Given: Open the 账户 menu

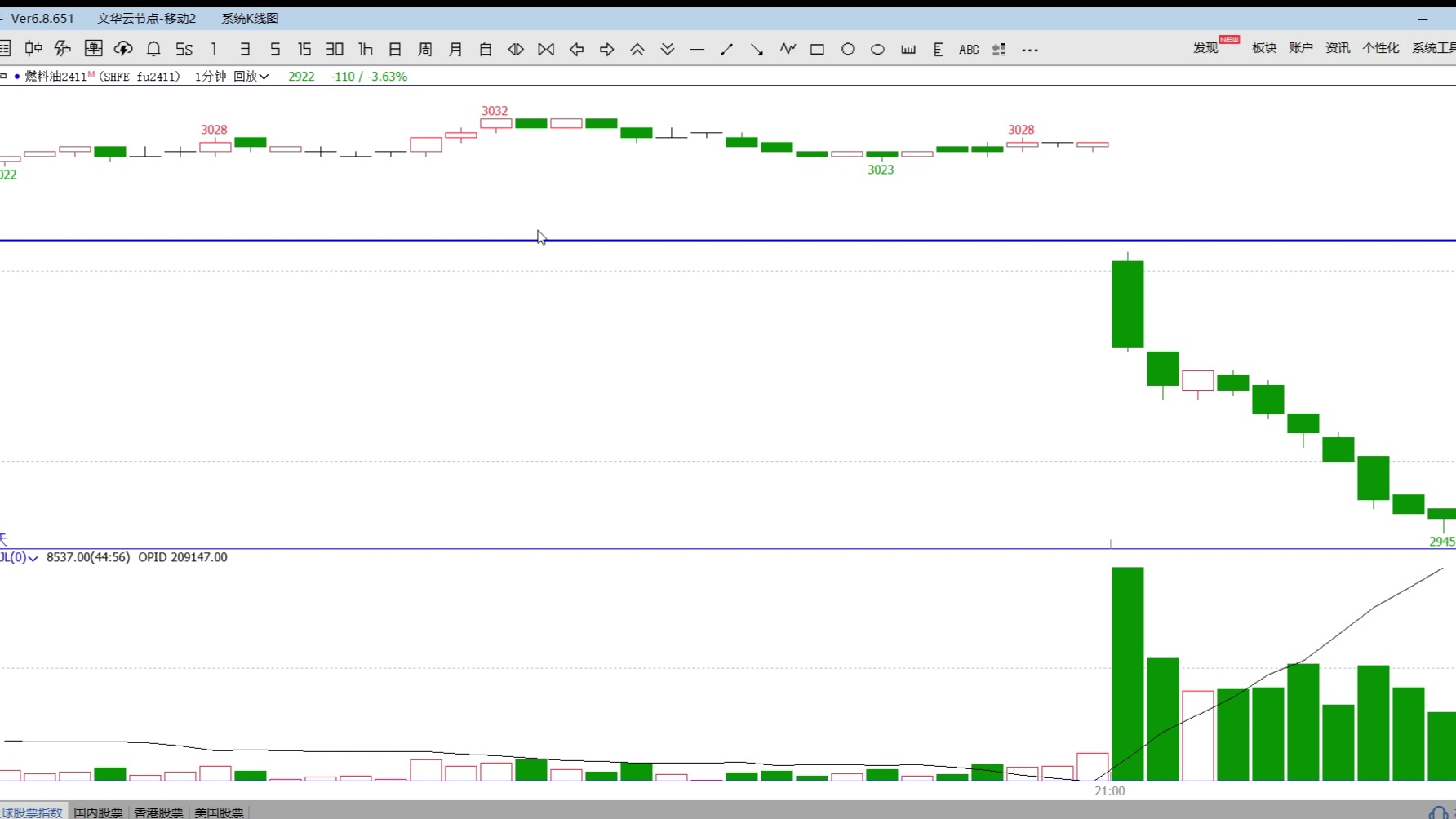Looking at the screenshot, I should (x=1301, y=48).
